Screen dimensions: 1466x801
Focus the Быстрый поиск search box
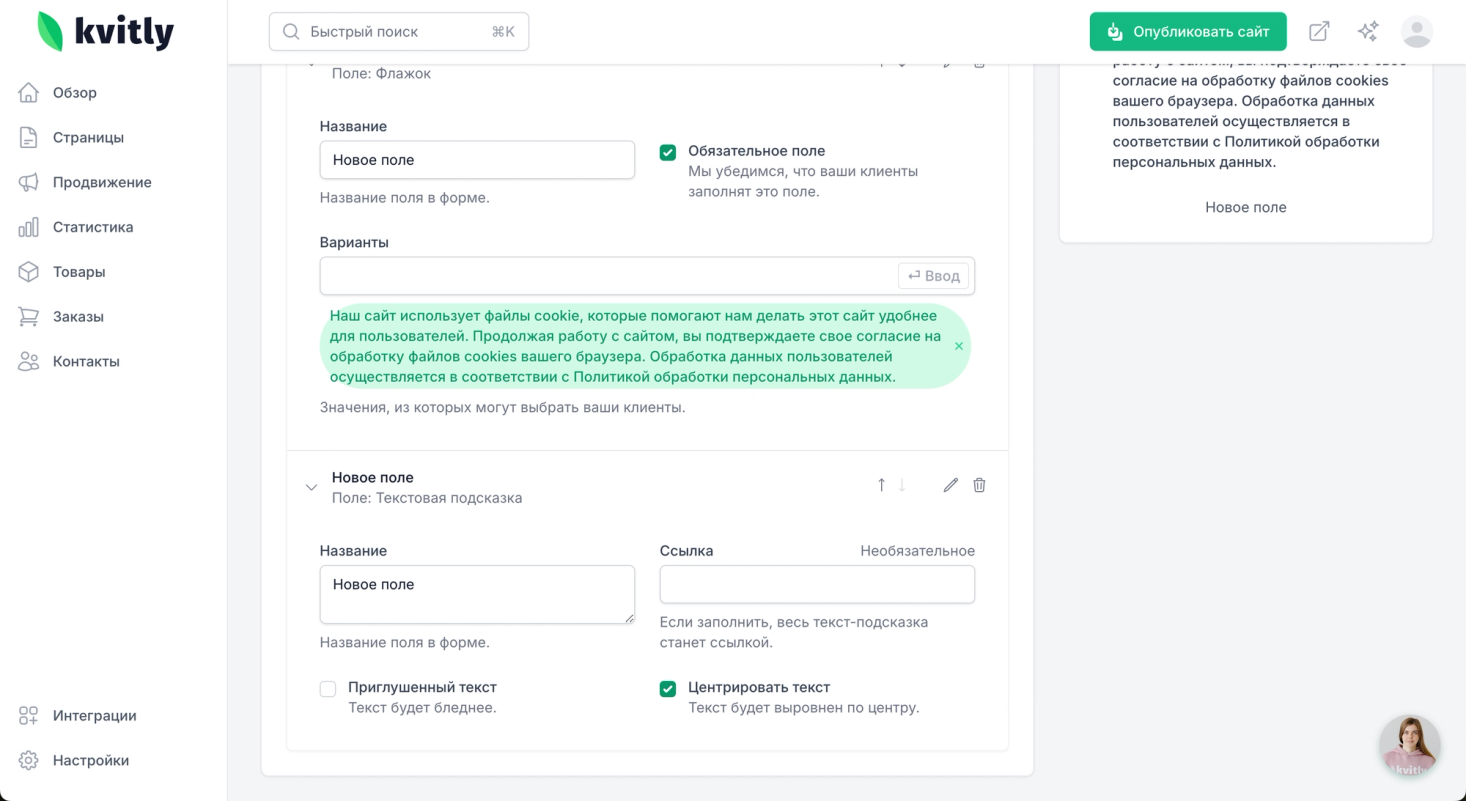pyautogui.click(x=398, y=32)
